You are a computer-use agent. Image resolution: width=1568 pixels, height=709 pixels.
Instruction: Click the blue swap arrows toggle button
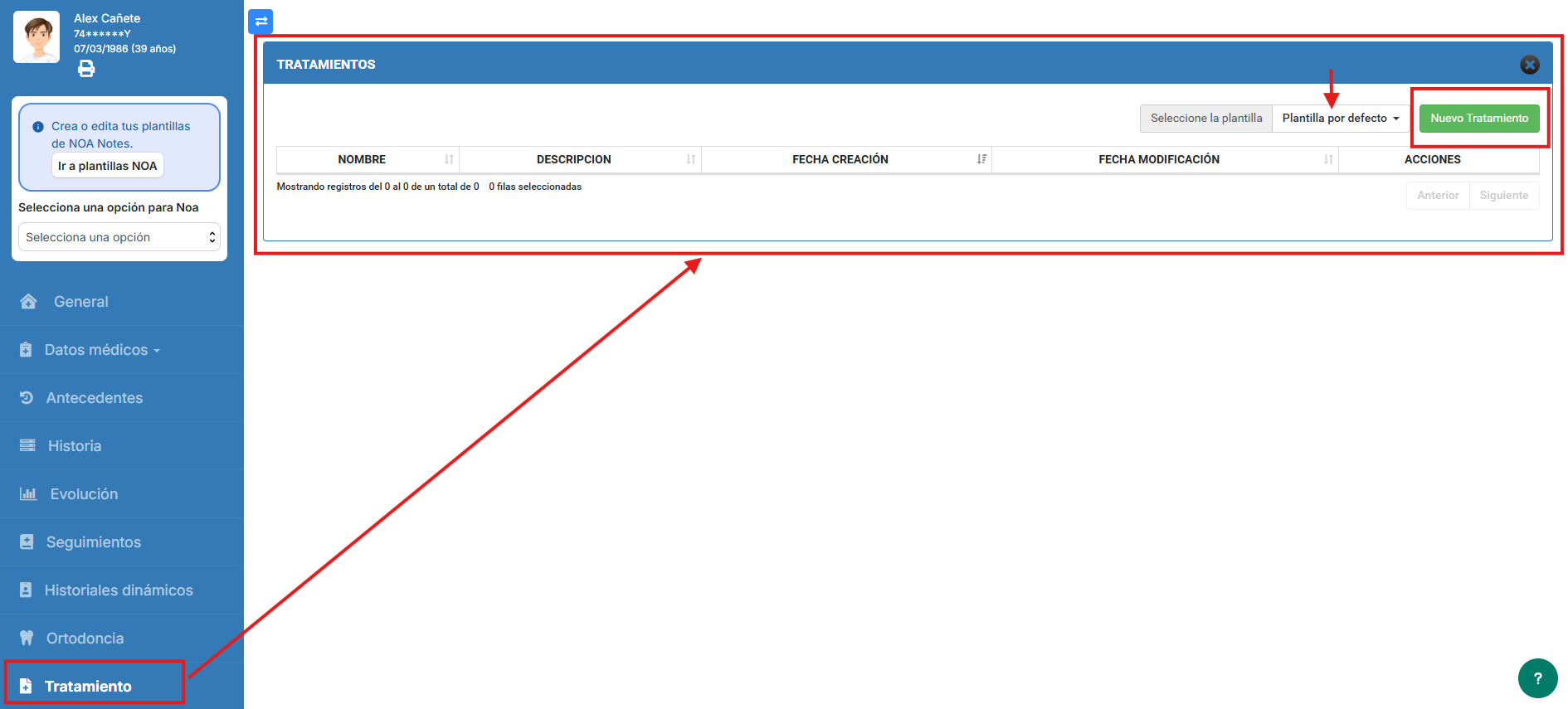tap(261, 22)
